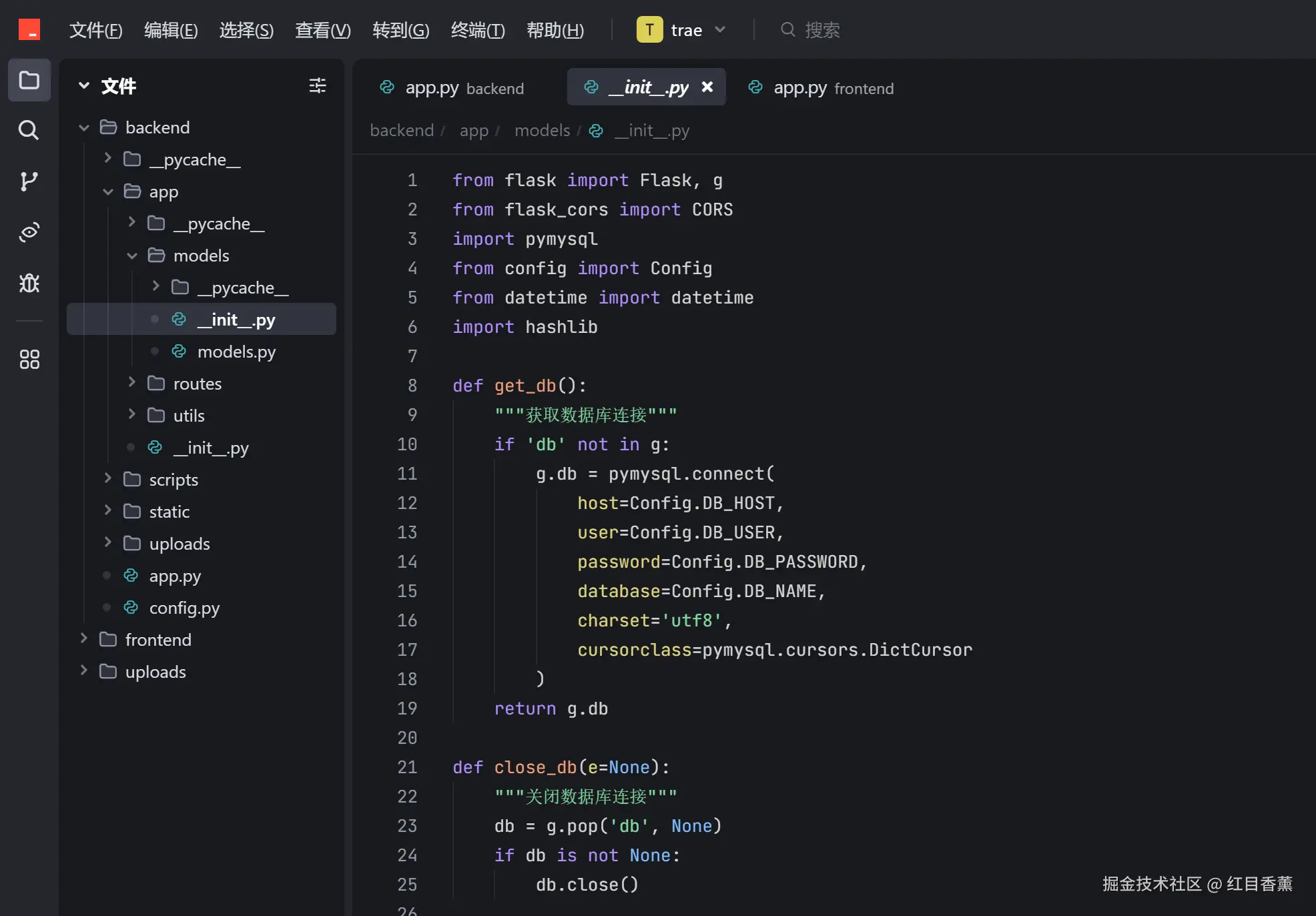Click the 搜索 search field
The height and width of the screenshot is (916, 1316).
click(821, 30)
